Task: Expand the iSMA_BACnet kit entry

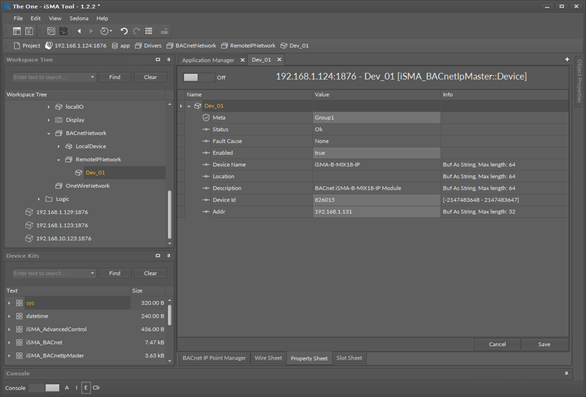Action: (9, 342)
